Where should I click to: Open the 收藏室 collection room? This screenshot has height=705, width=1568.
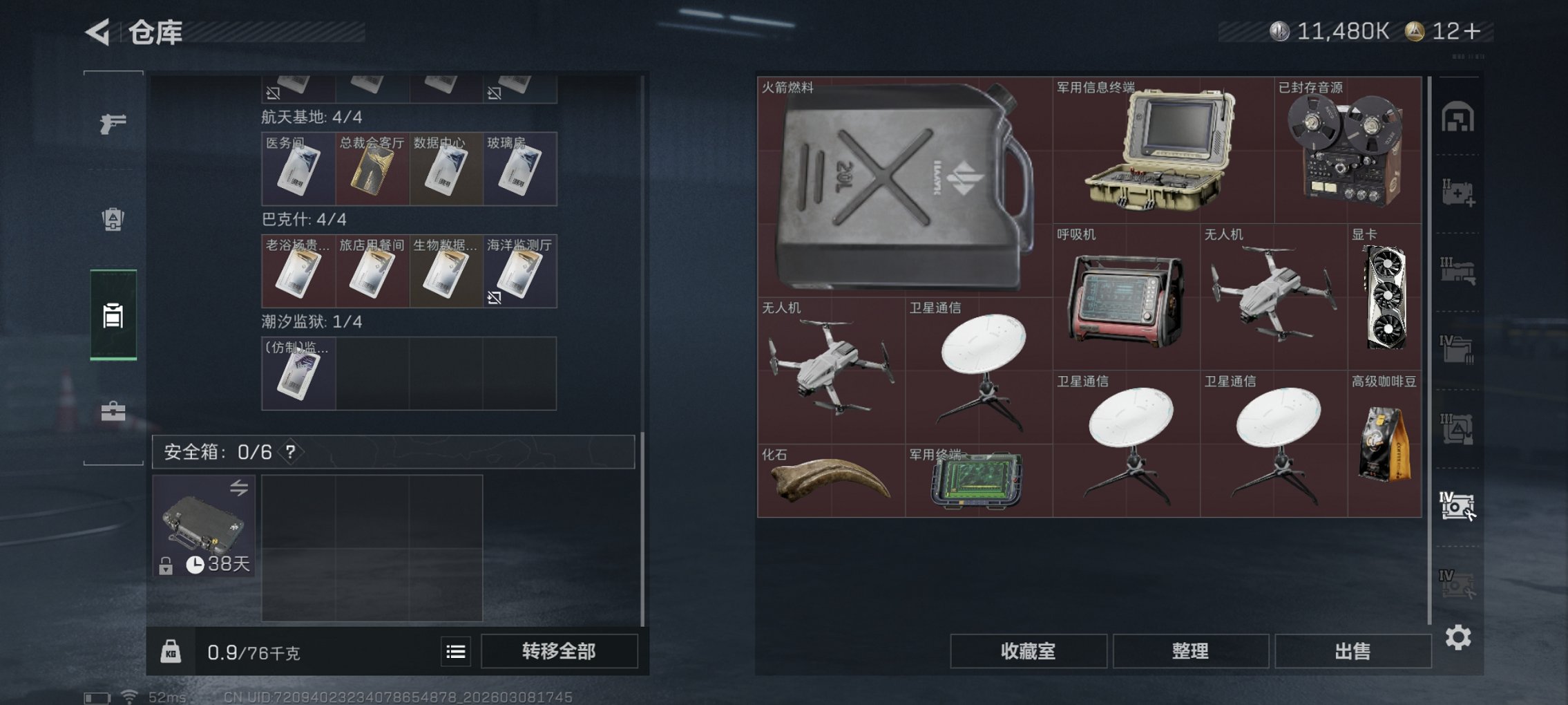1028,651
